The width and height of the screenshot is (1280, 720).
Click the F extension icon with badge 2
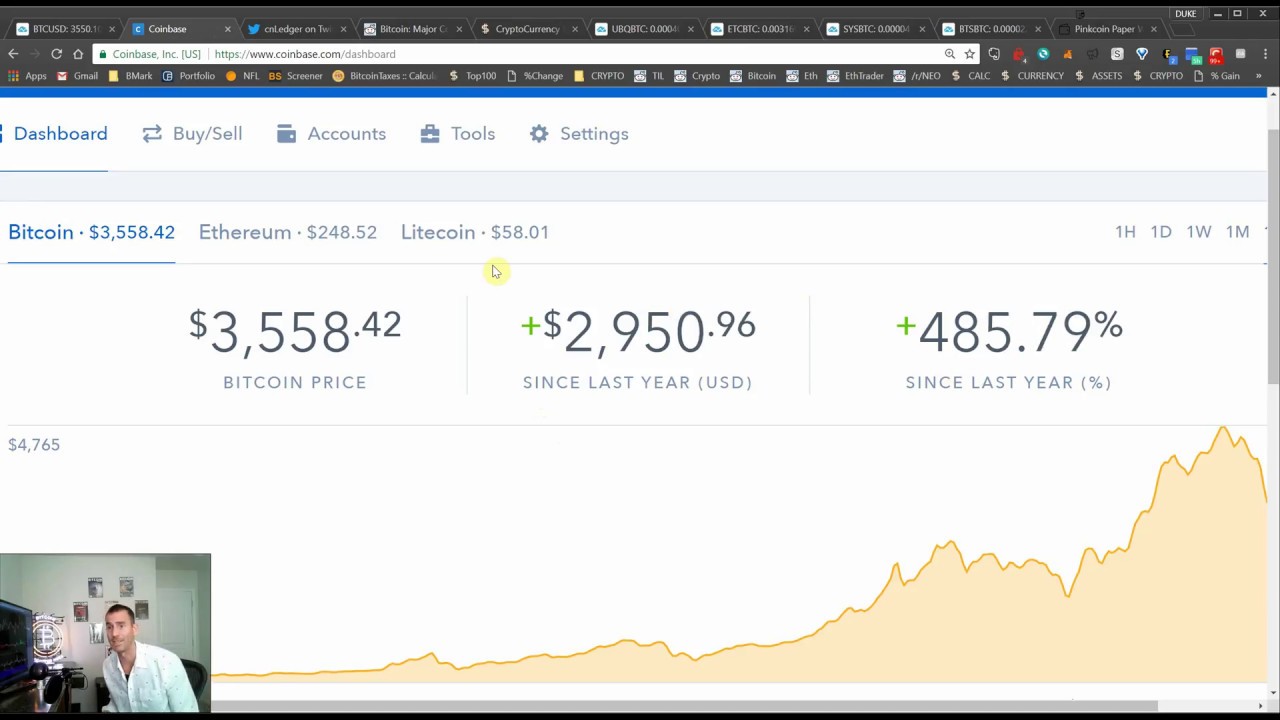tap(1168, 55)
